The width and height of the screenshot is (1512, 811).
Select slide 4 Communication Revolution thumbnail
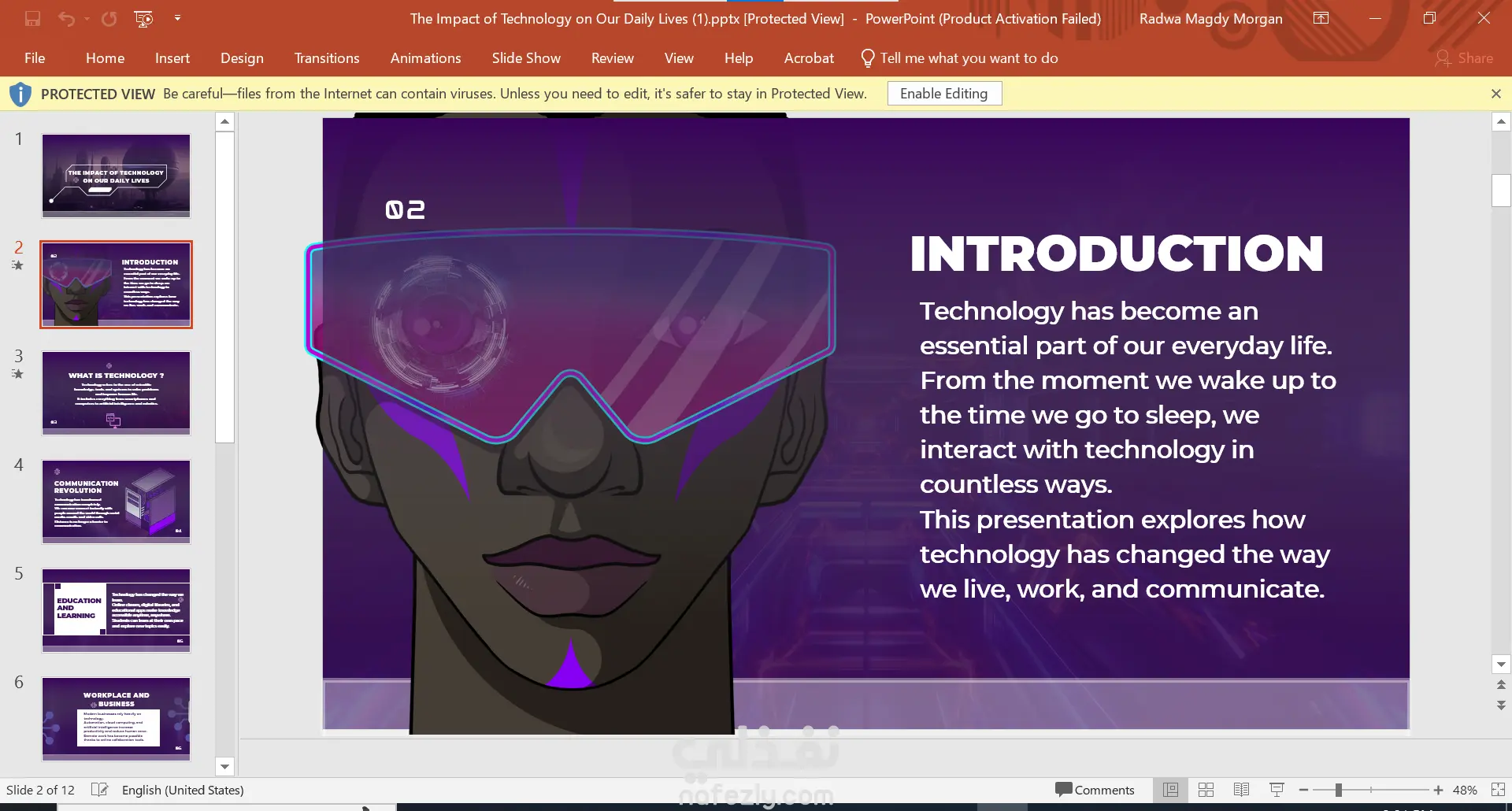pos(116,502)
